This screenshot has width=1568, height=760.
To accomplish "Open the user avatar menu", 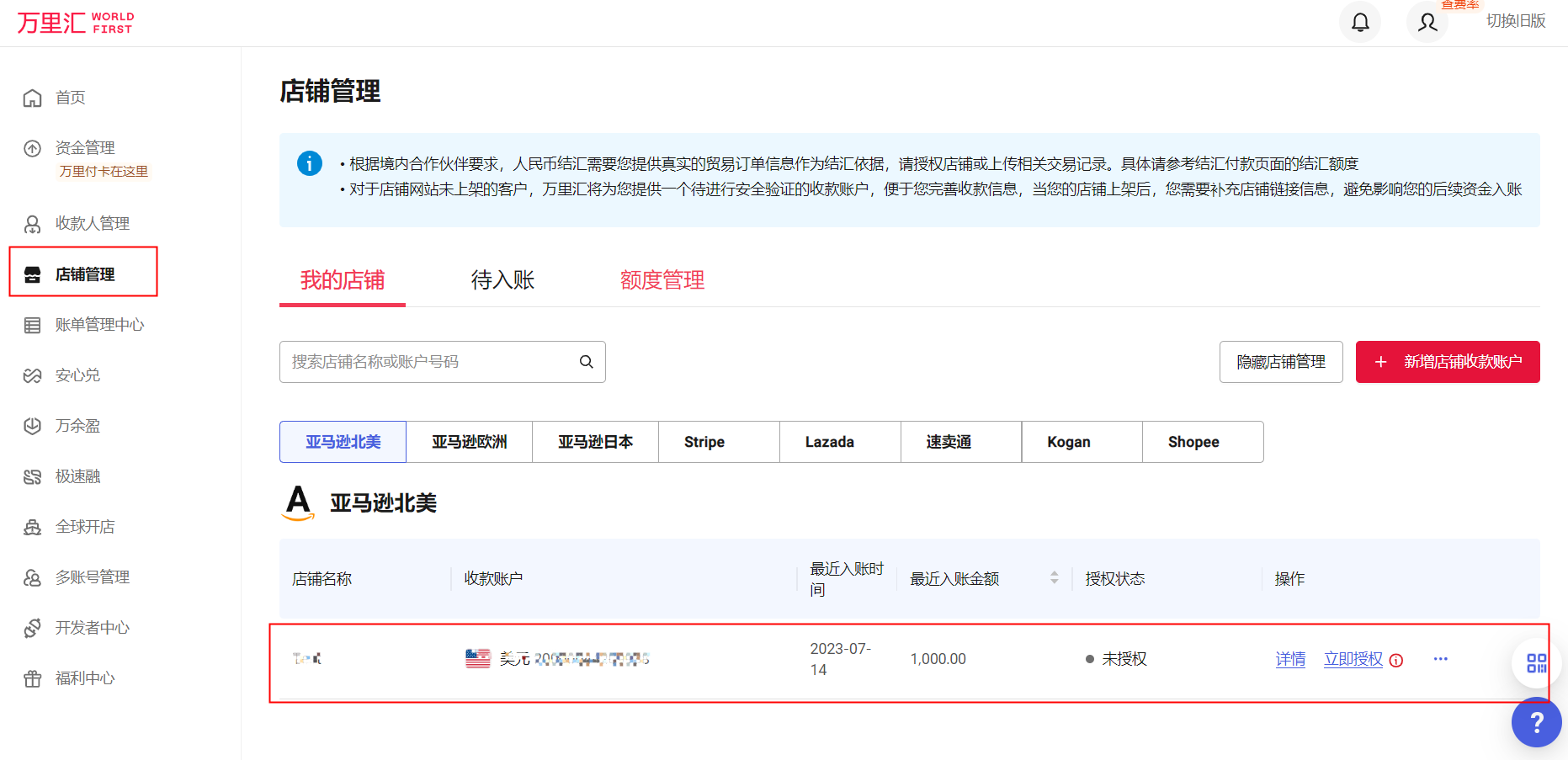I will point(1427,23).
